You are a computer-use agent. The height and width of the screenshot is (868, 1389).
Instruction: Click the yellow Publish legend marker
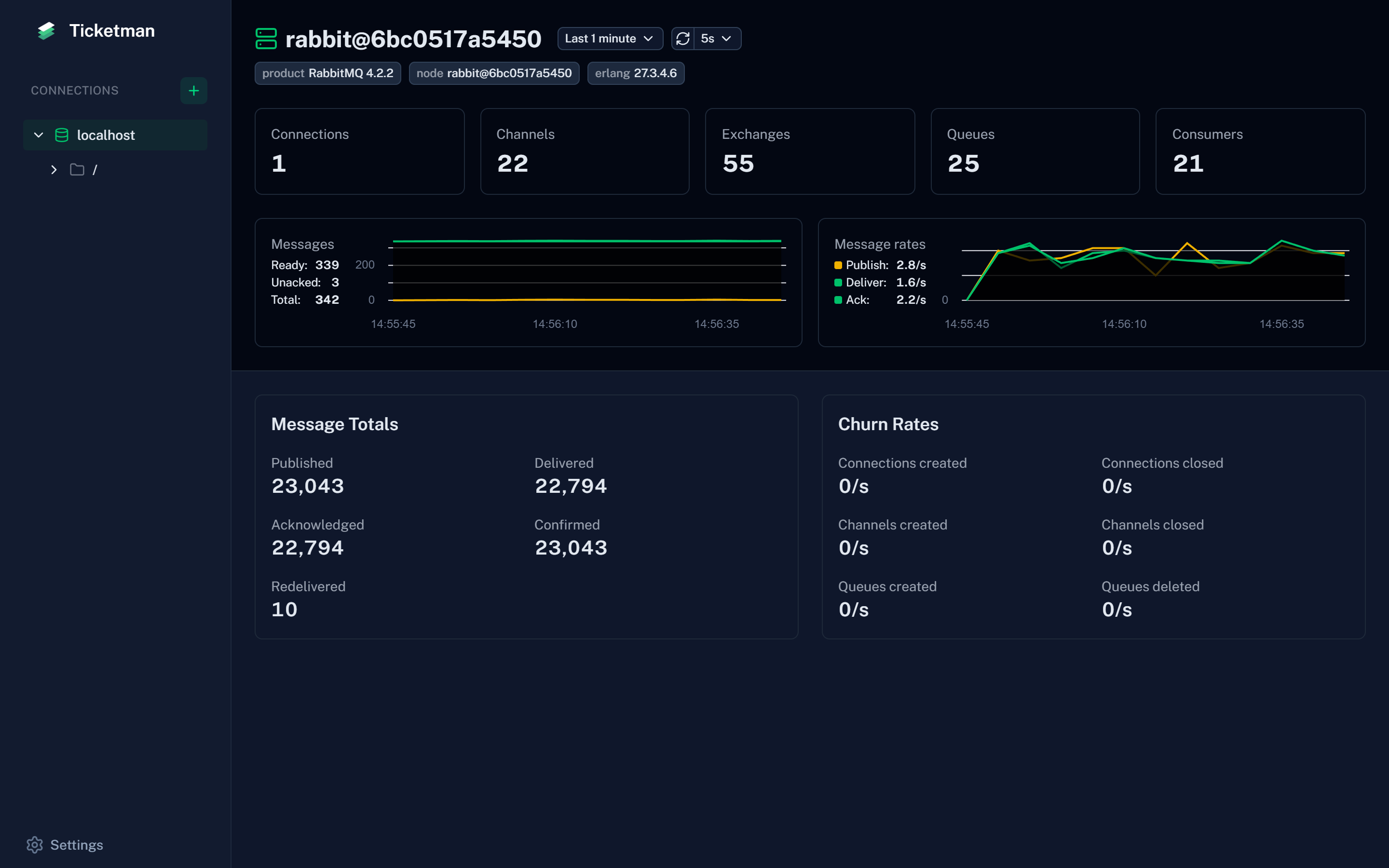(x=838, y=265)
